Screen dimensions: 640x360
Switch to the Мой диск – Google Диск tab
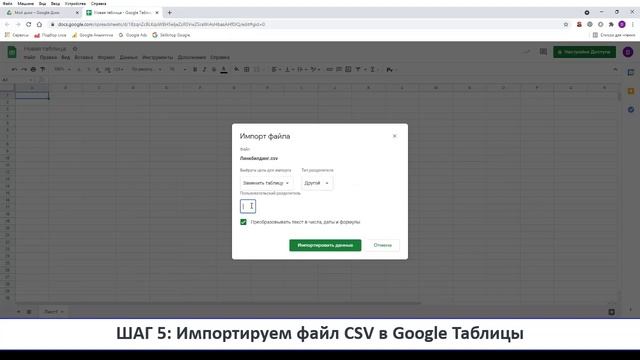[37, 13]
